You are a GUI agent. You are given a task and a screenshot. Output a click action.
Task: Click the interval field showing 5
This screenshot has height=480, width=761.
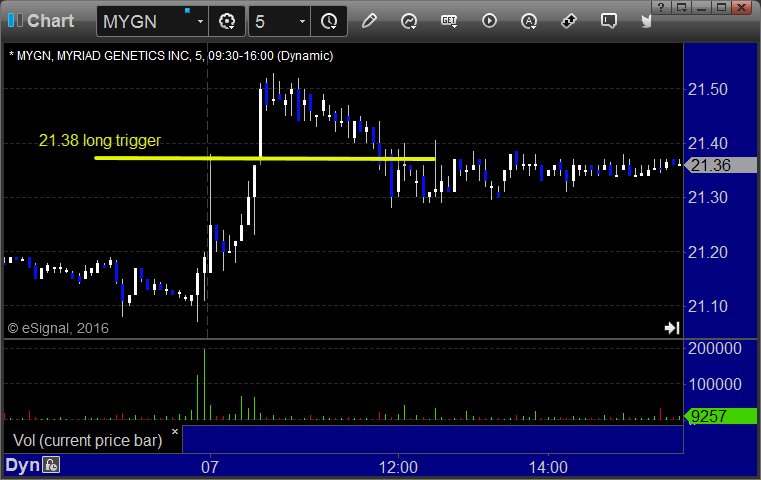pos(272,21)
